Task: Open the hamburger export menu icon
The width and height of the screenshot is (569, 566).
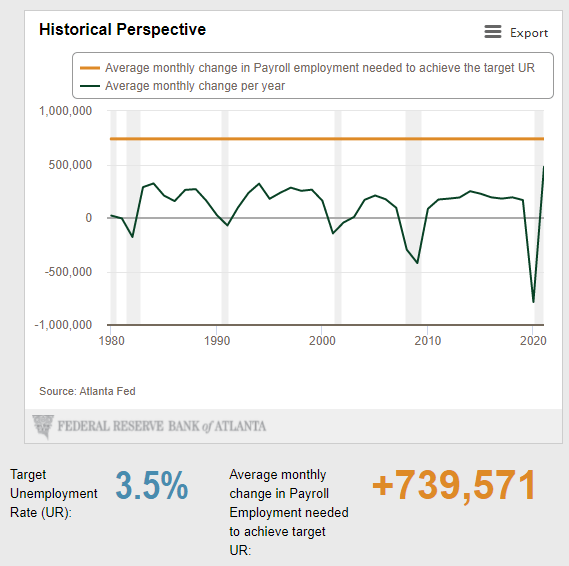Action: 492,32
